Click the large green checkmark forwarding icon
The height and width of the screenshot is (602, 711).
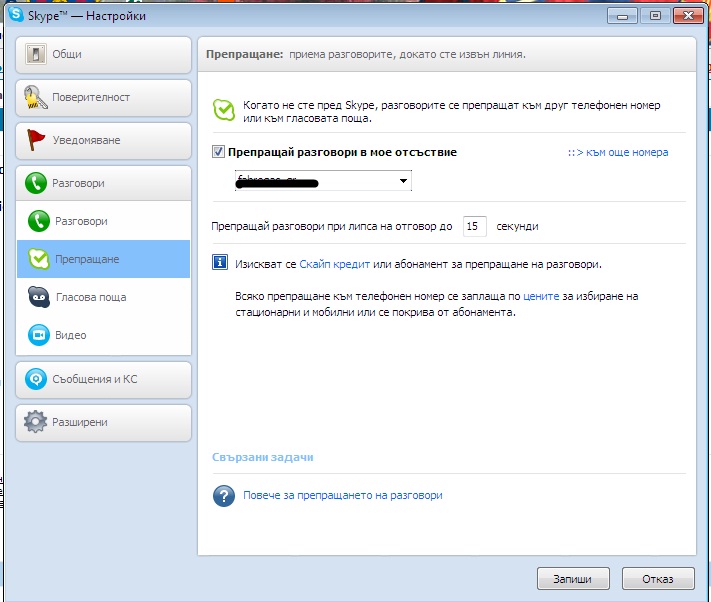click(x=224, y=110)
